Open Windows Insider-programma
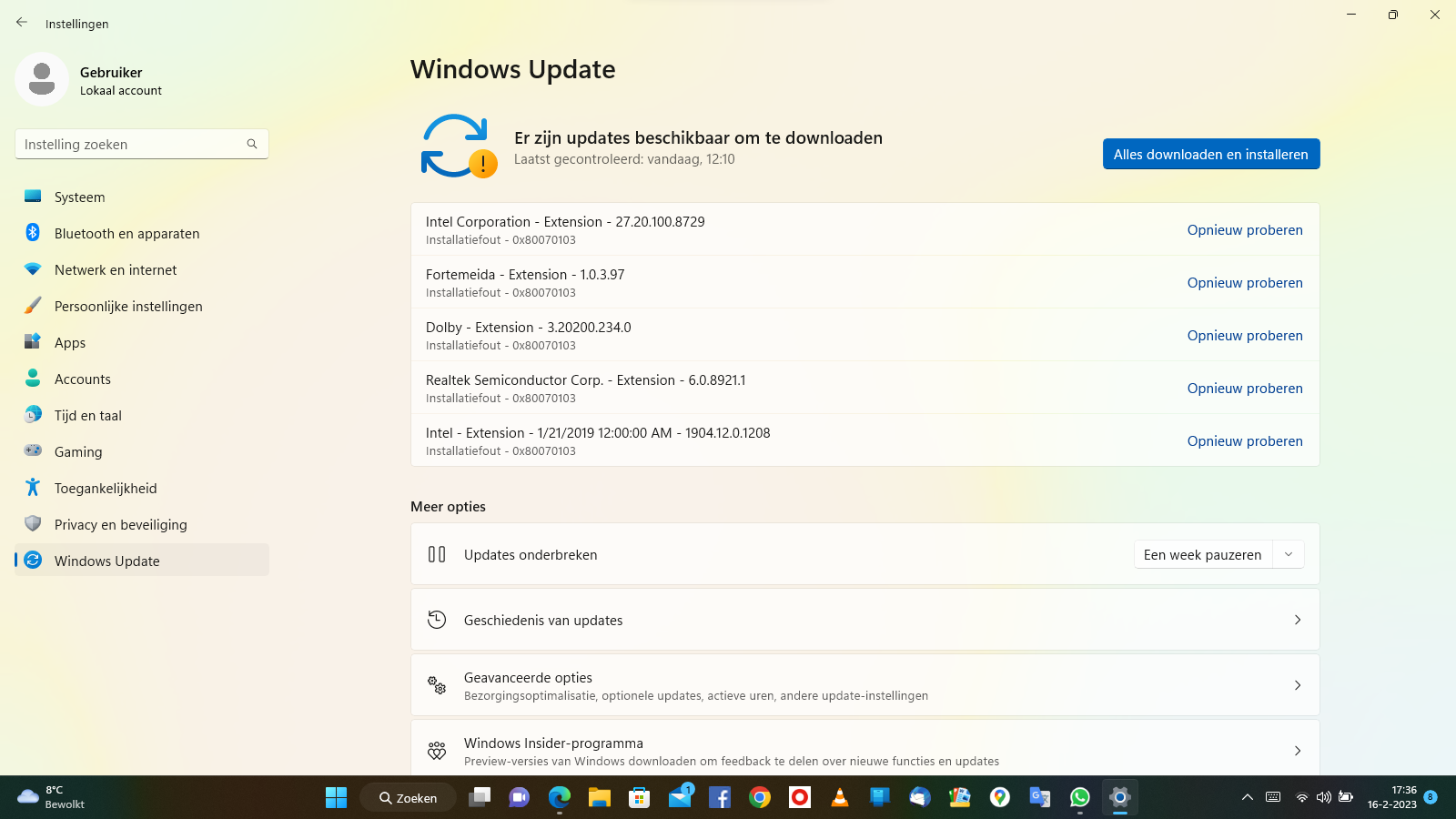The width and height of the screenshot is (1456, 819). pyautogui.click(x=865, y=750)
